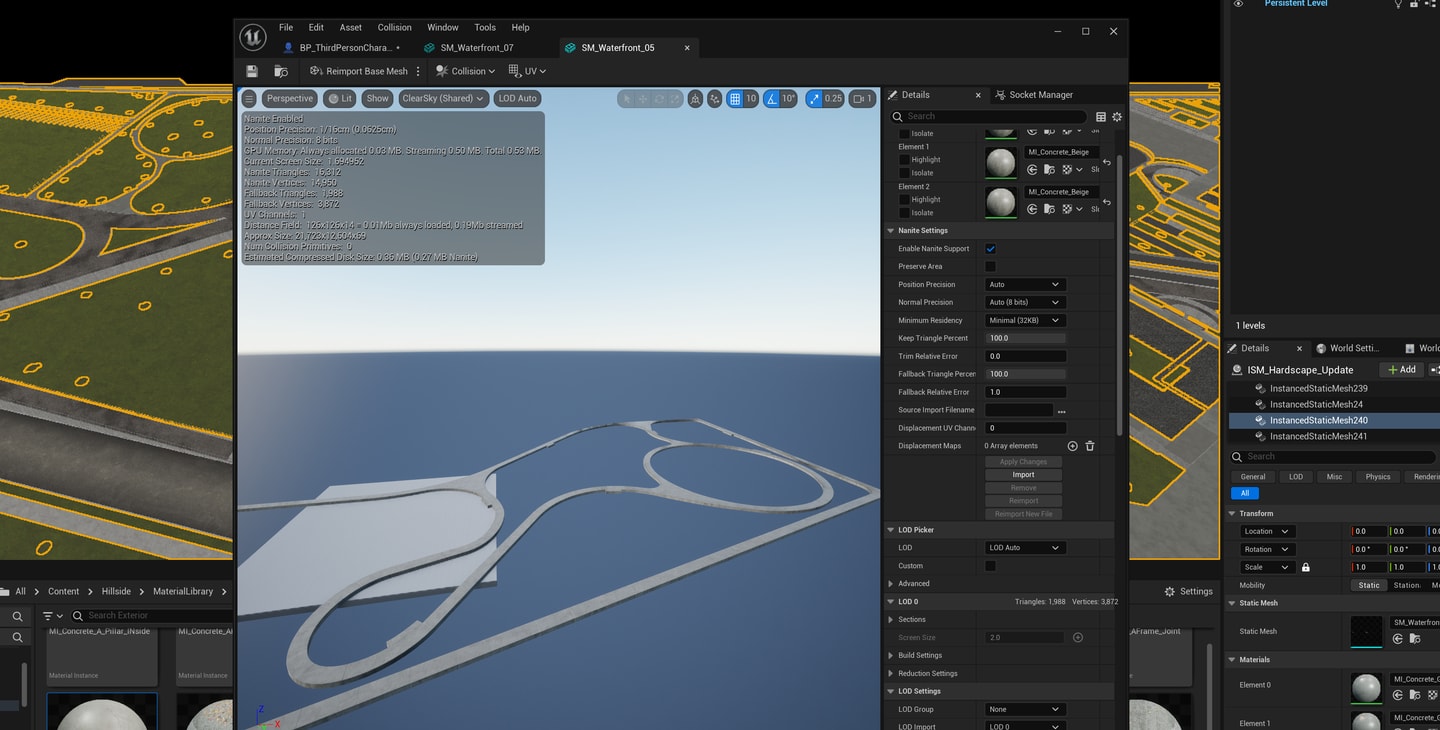
Task: Open Minimum Residency dropdown
Action: [x=1025, y=320]
